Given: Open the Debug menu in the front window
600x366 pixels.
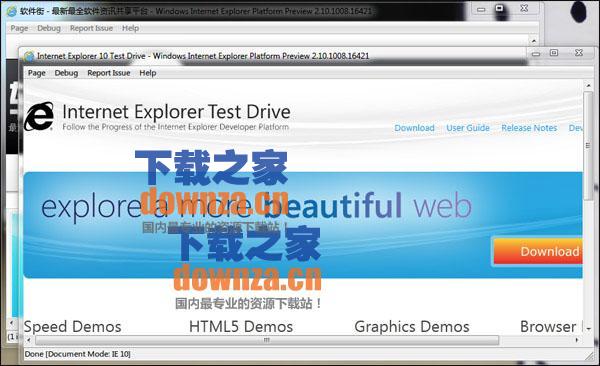Looking at the screenshot, I should [66, 73].
